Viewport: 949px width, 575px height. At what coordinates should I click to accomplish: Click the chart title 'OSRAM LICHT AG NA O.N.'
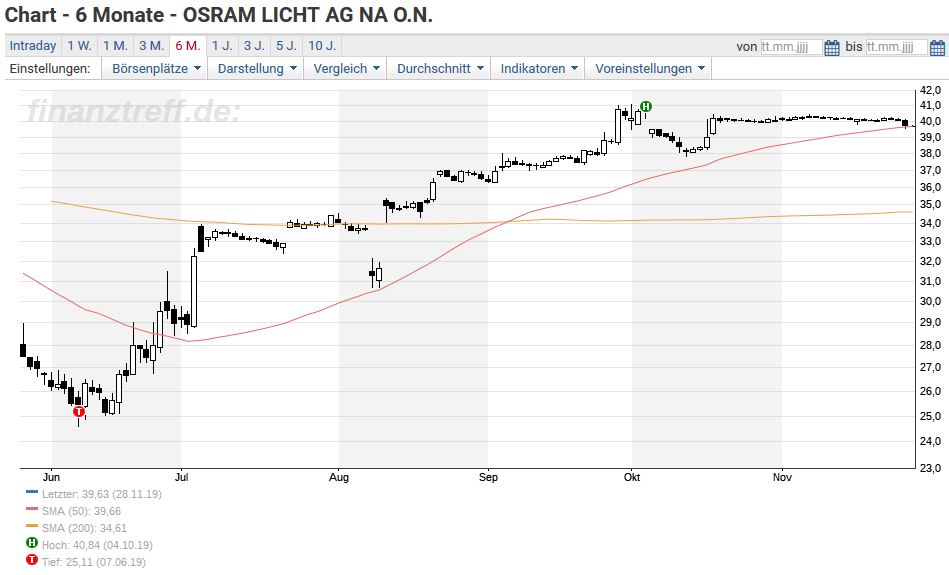pyautogui.click(x=307, y=15)
